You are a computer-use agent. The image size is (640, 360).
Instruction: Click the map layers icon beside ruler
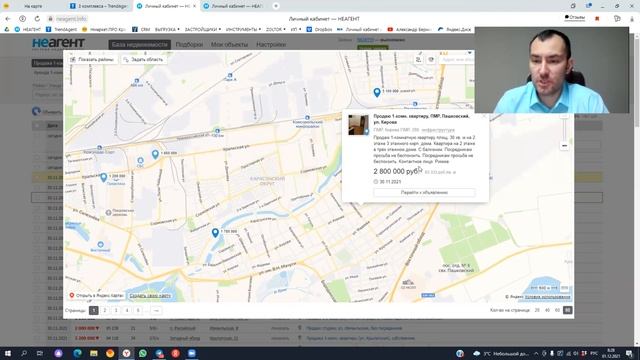[431, 60]
